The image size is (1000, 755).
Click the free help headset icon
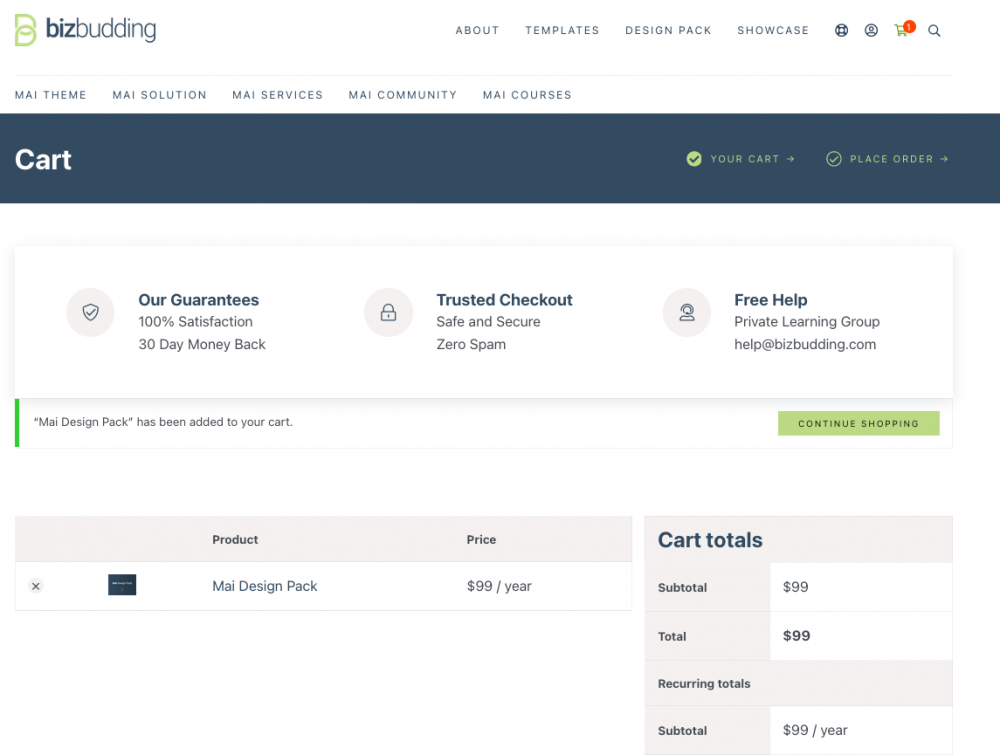pyautogui.click(x=687, y=312)
